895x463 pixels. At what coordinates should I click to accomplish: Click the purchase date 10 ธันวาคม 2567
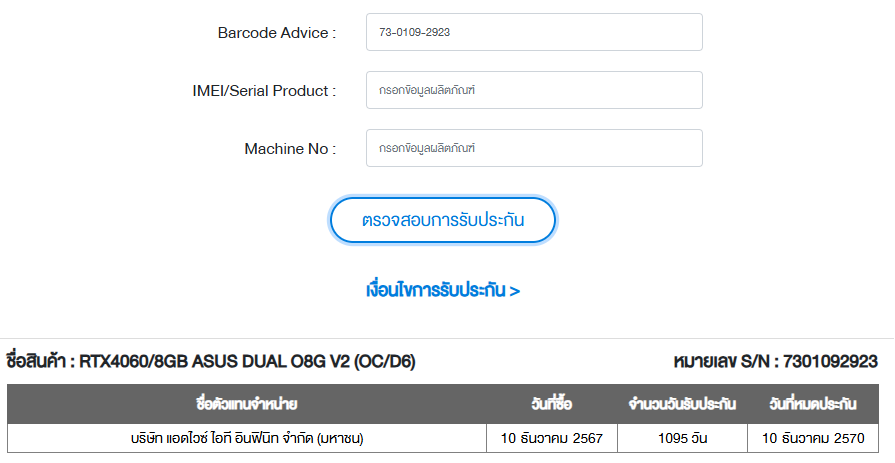point(552,438)
